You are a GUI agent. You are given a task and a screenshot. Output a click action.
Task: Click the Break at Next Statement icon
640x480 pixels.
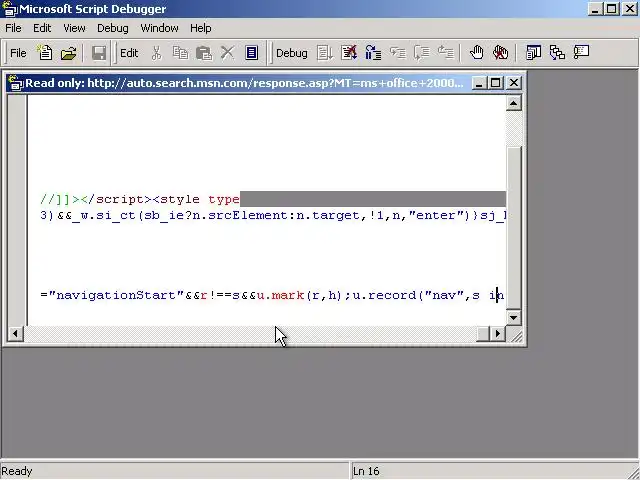click(373, 53)
